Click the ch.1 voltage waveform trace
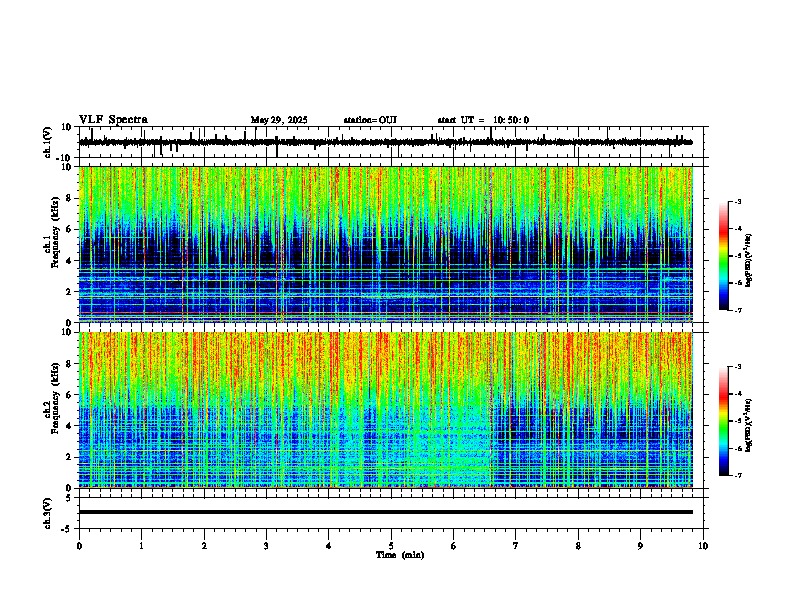The height and width of the screenshot is (612, 792). tap(385, 142)
